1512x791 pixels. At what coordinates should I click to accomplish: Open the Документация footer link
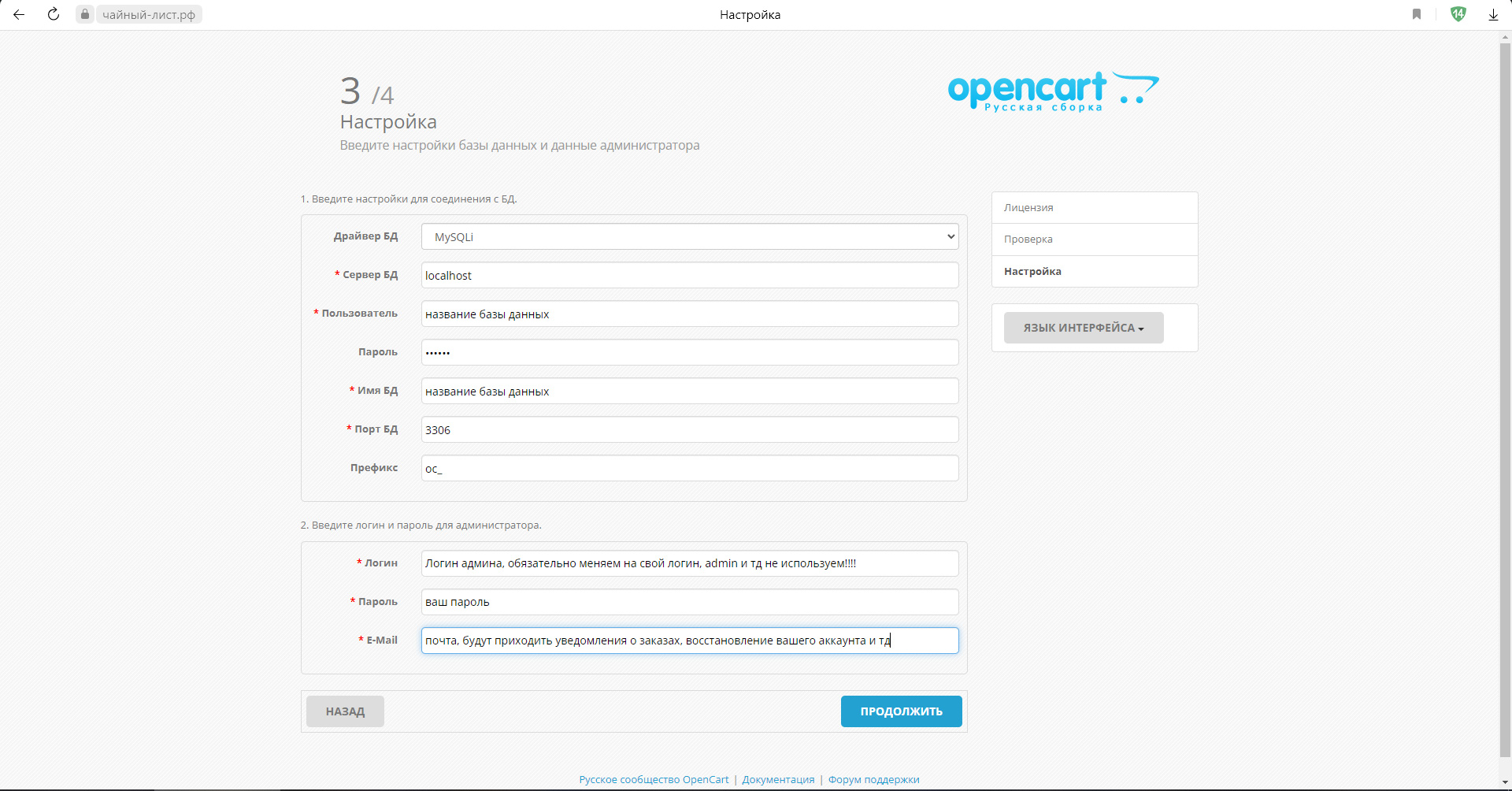click(x=778, y=779)
